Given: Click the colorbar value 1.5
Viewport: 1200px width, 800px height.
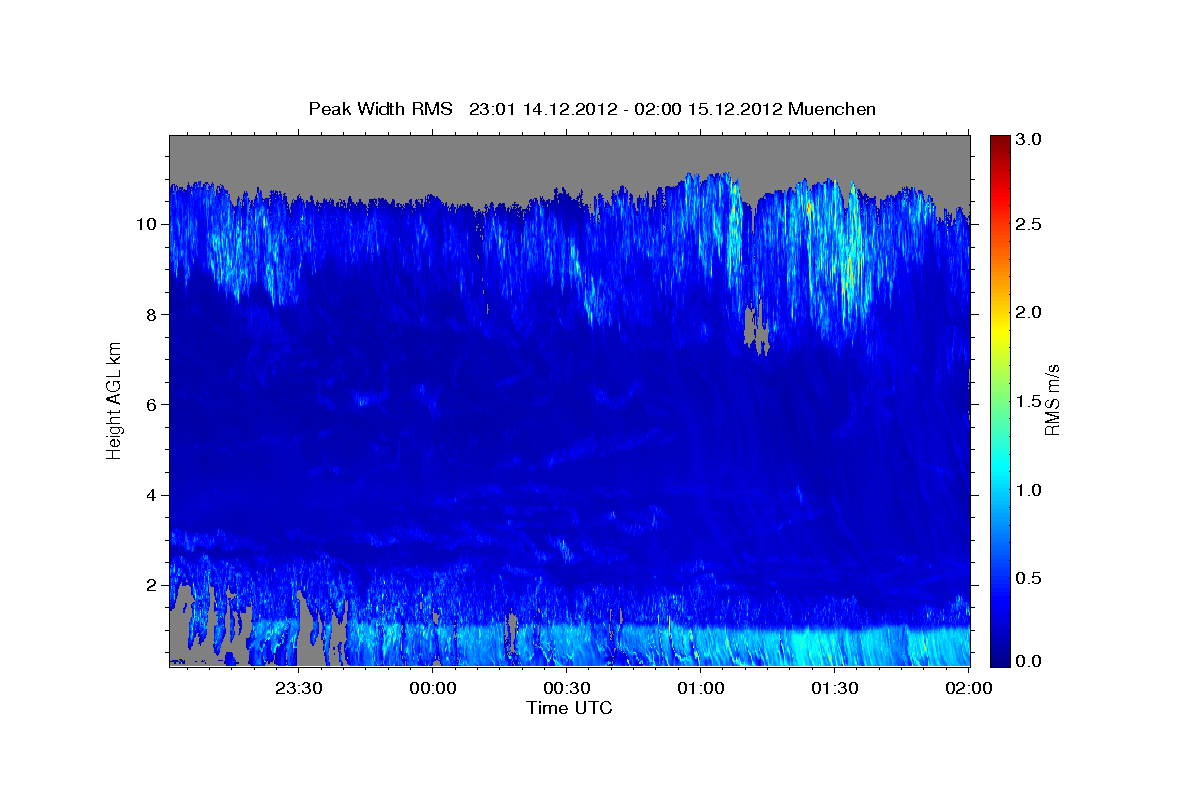Looking at the screenshot, I should (x=1029, y=401).
